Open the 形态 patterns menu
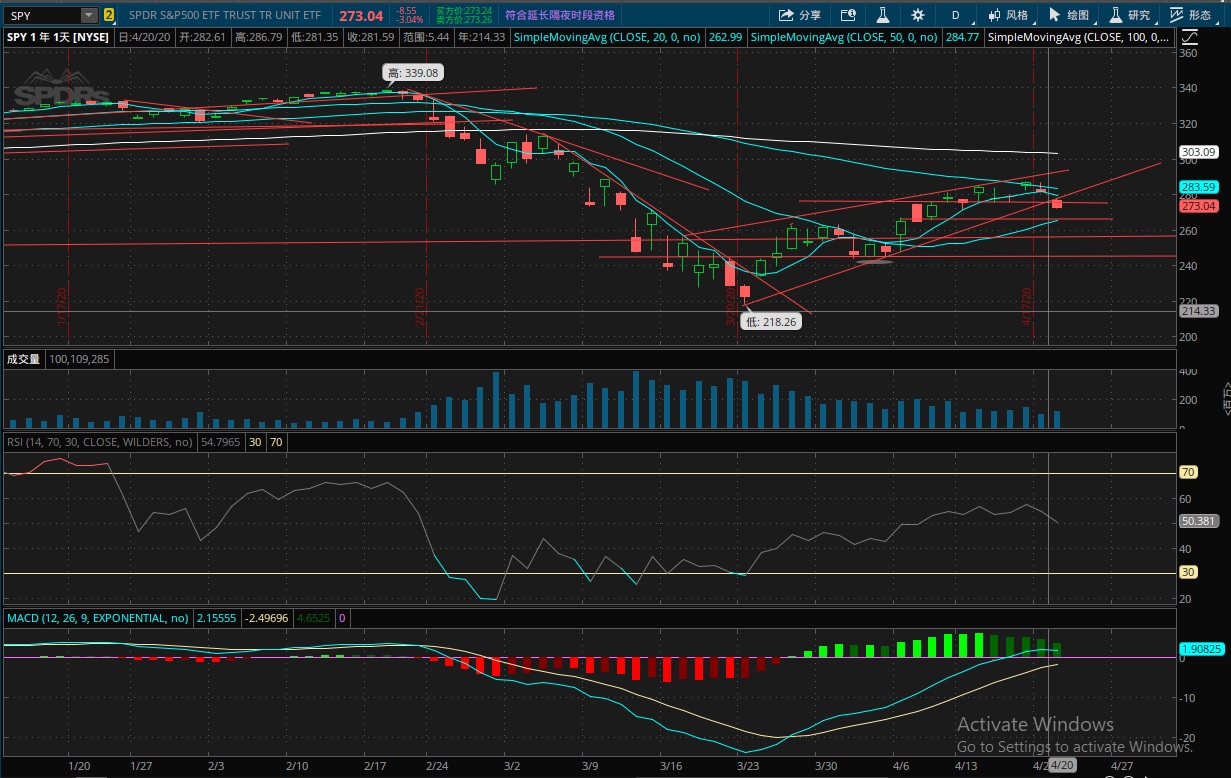 1191,15
